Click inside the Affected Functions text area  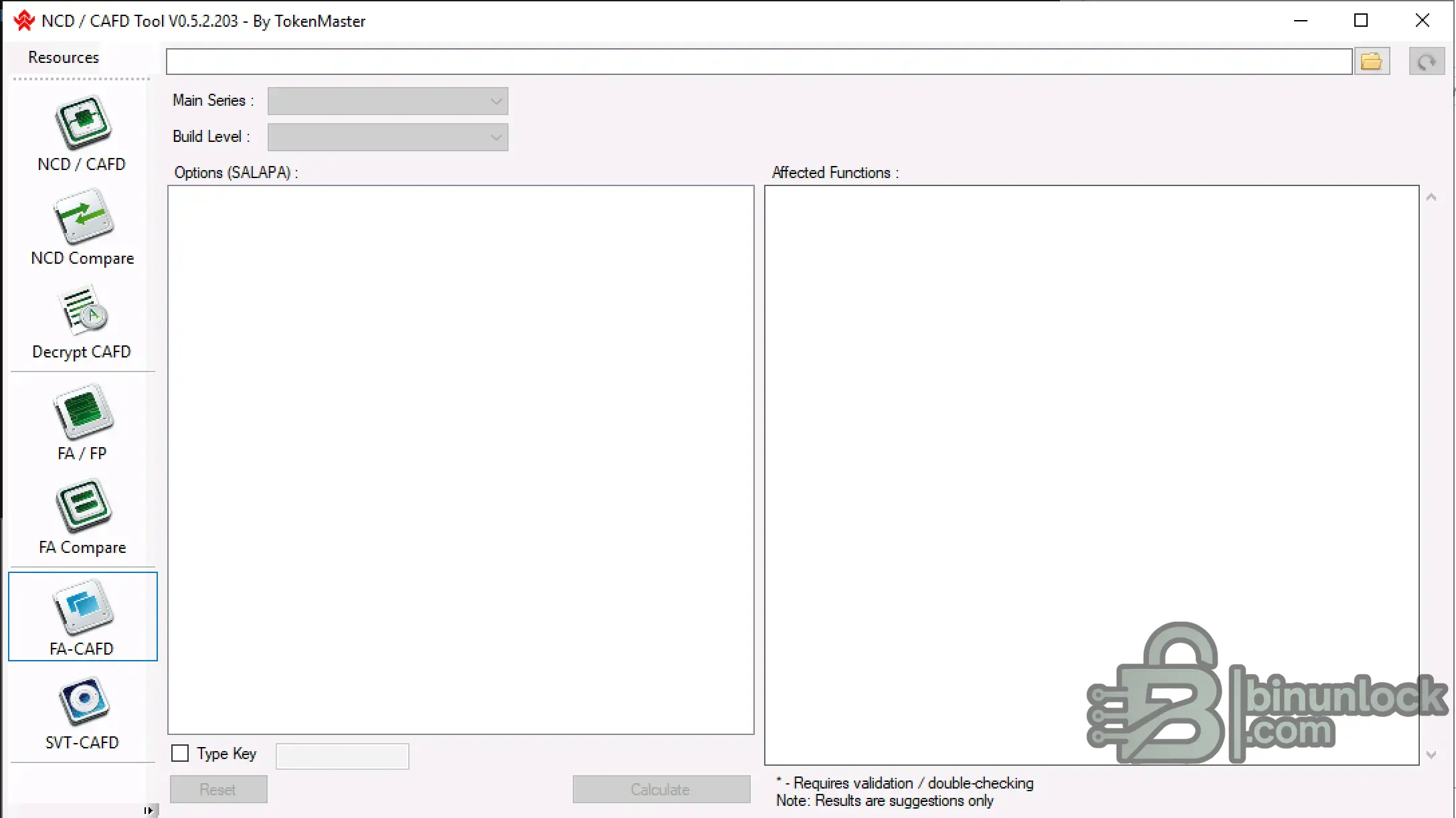1092,475
